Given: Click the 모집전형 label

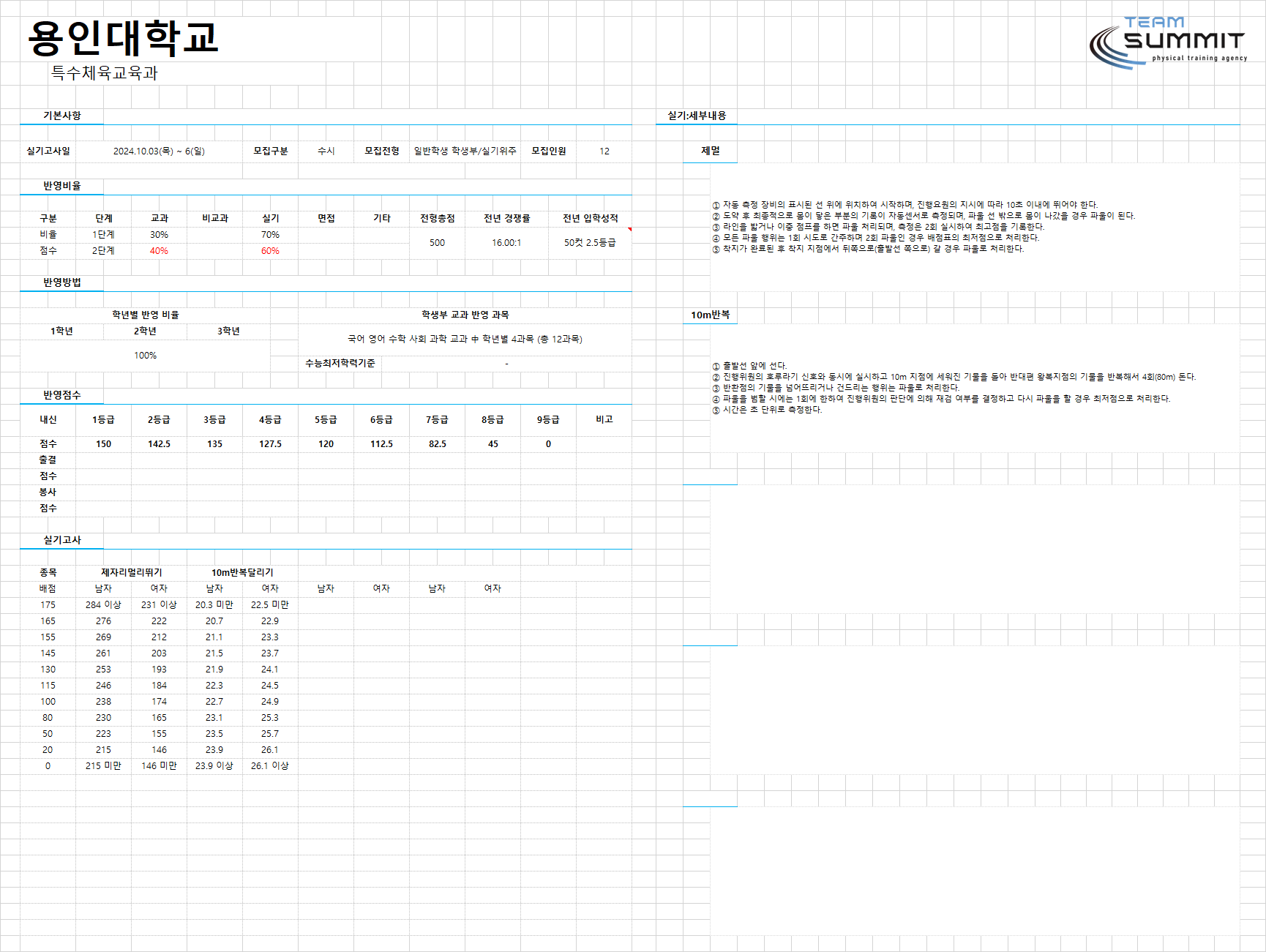Looking at the screenshot, I should 382,151.
